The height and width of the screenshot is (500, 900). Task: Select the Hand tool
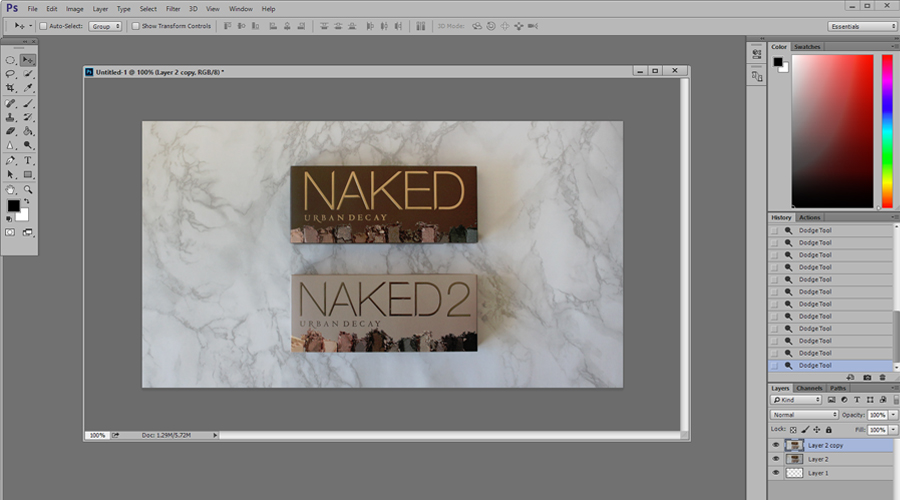[11, 189]
